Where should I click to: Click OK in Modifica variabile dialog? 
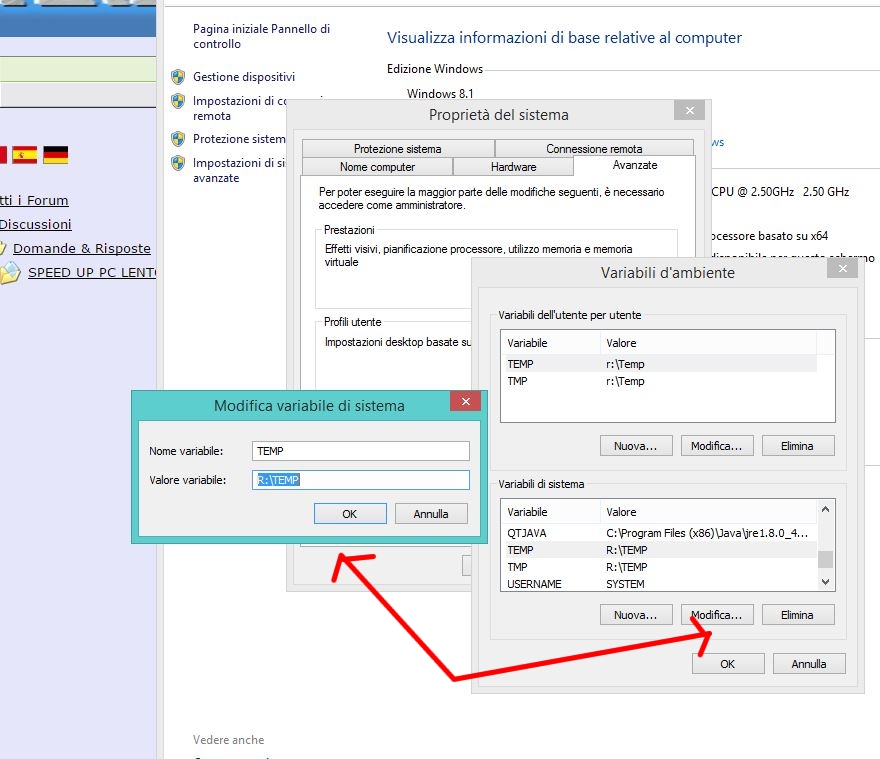click(x=350, y=514)
